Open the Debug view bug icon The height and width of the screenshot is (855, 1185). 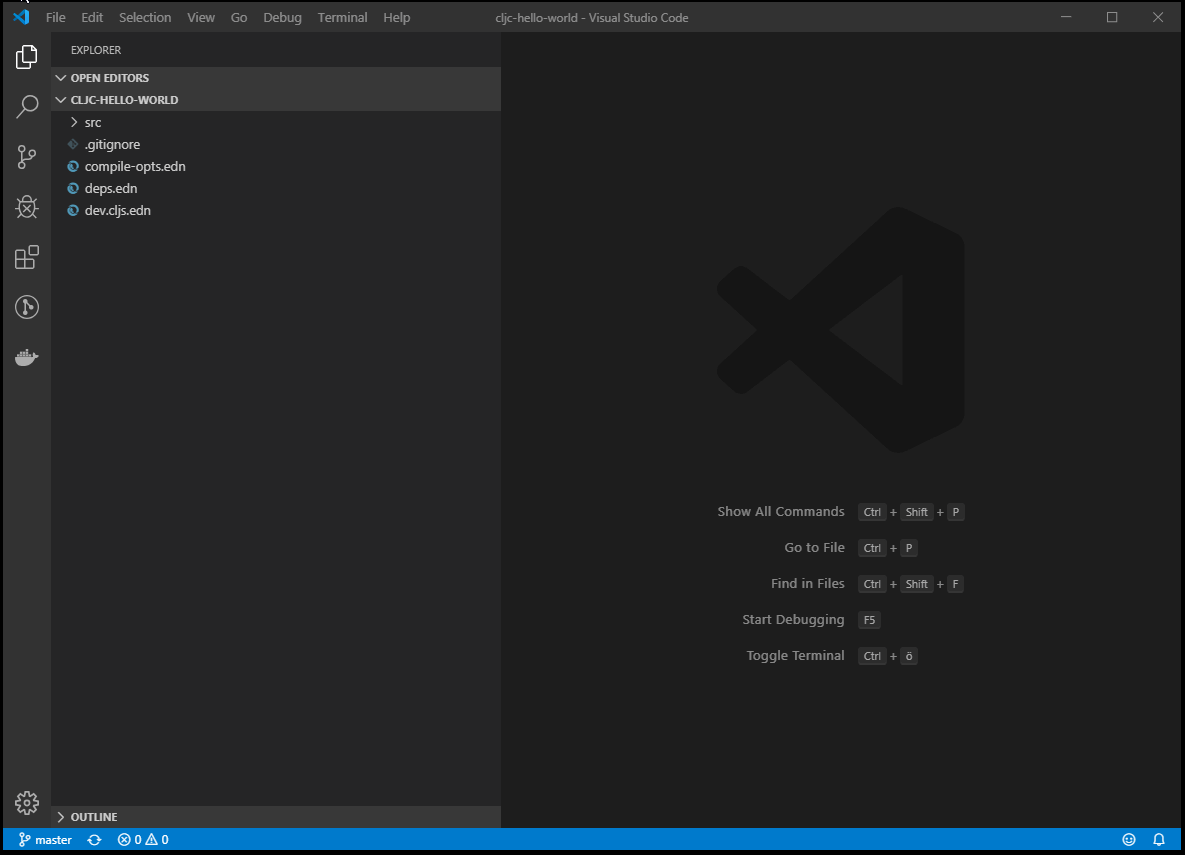pos(27,206)
